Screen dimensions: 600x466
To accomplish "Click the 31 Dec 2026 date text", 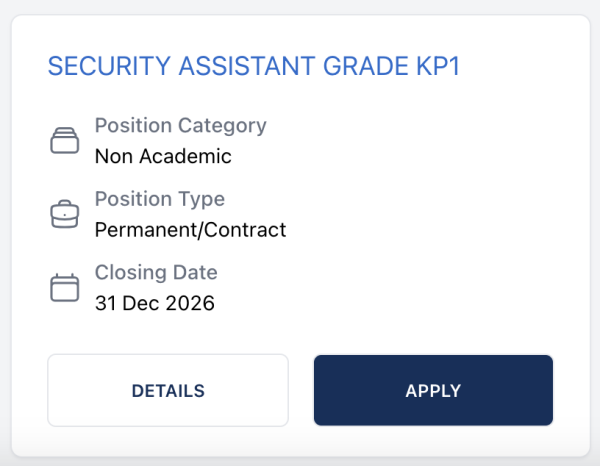I will 154,303.
